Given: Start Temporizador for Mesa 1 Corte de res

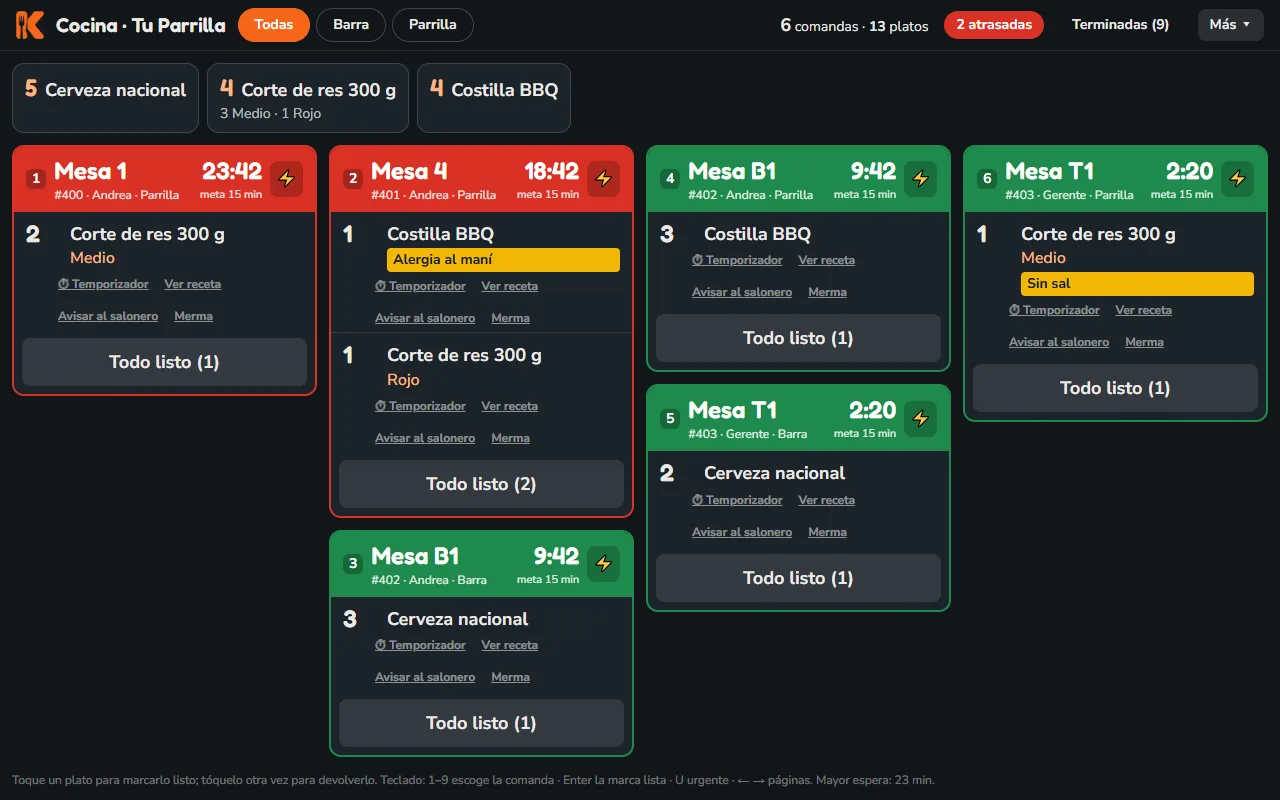Looking at the screenshot, I should [x=103, y=284].
